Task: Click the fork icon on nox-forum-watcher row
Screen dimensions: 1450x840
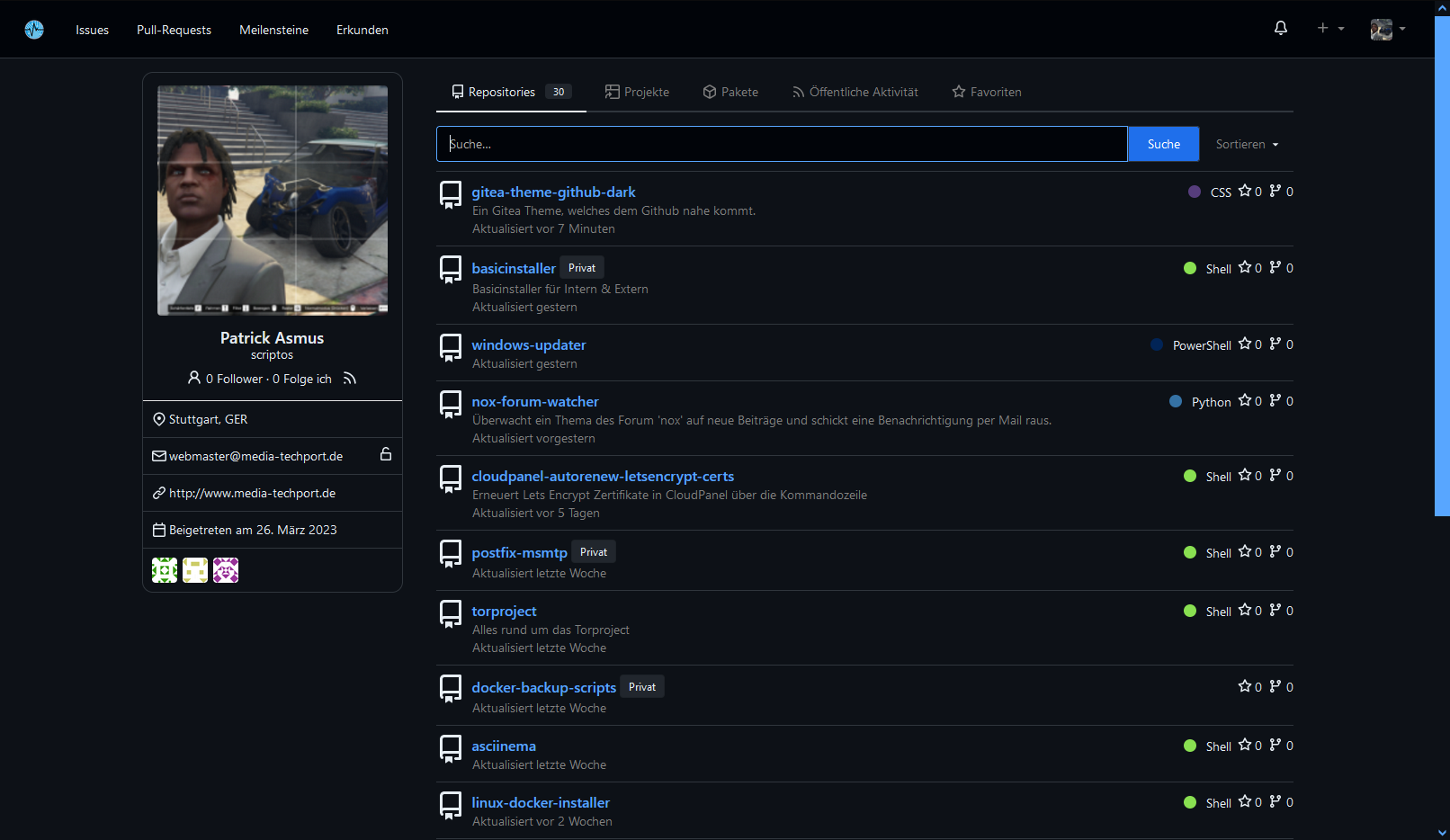Action: click(x=1275, y=400)
